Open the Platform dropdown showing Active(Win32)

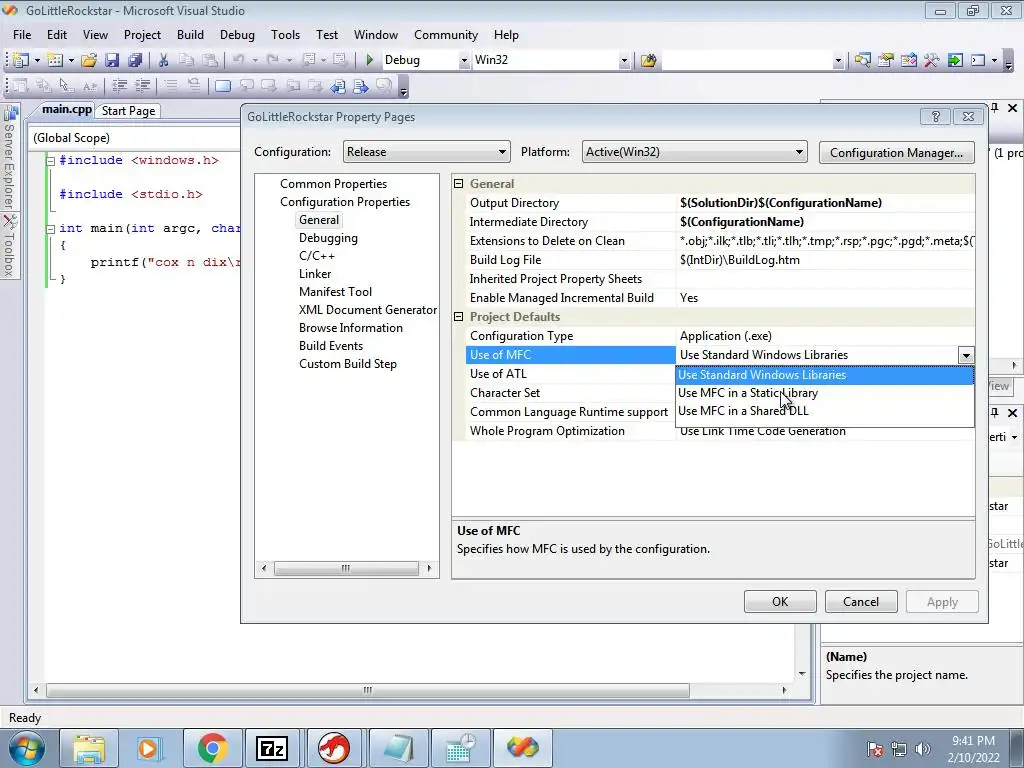(x=694, y=152)
